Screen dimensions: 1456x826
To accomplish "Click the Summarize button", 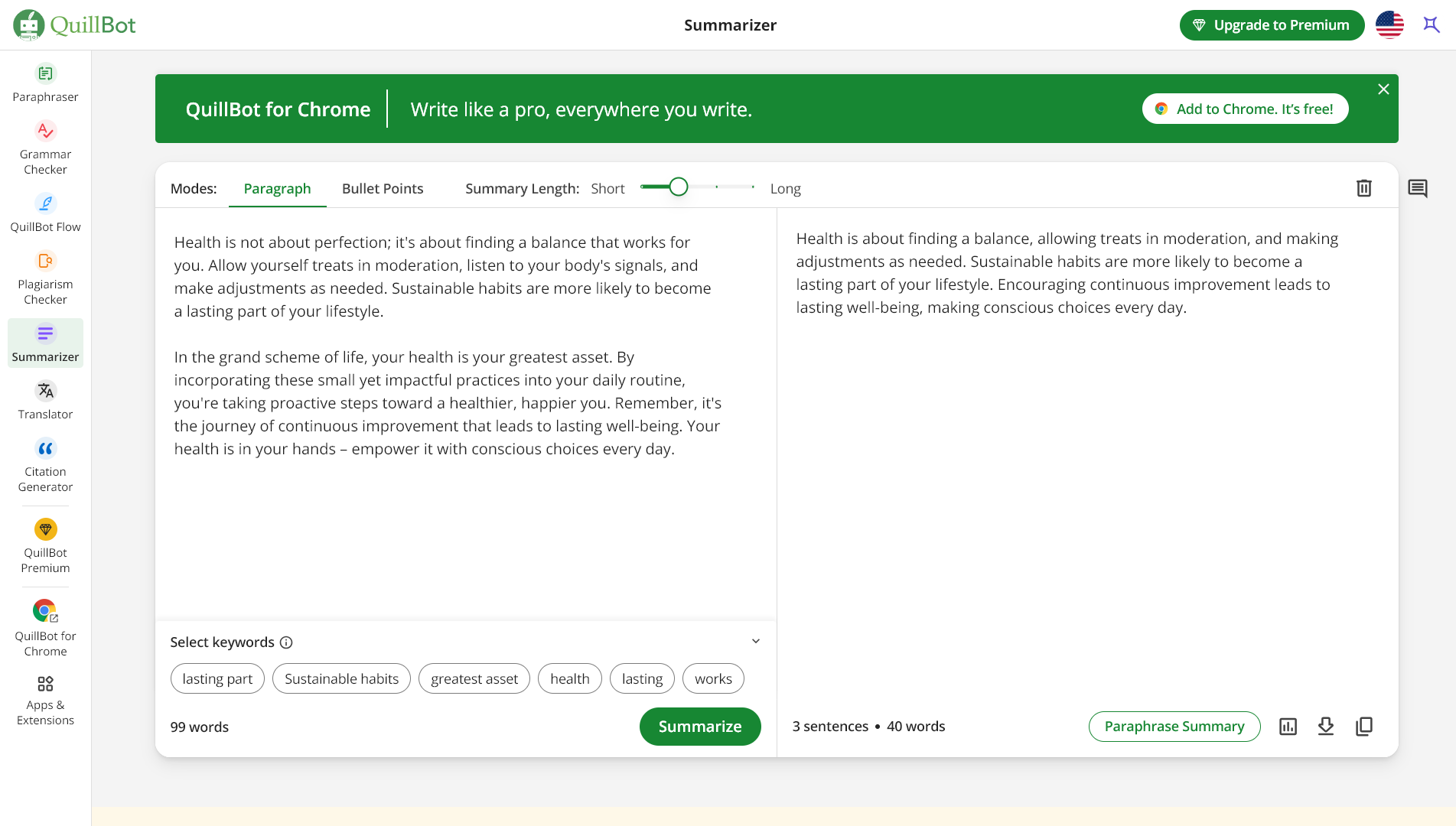I will 700,727.
